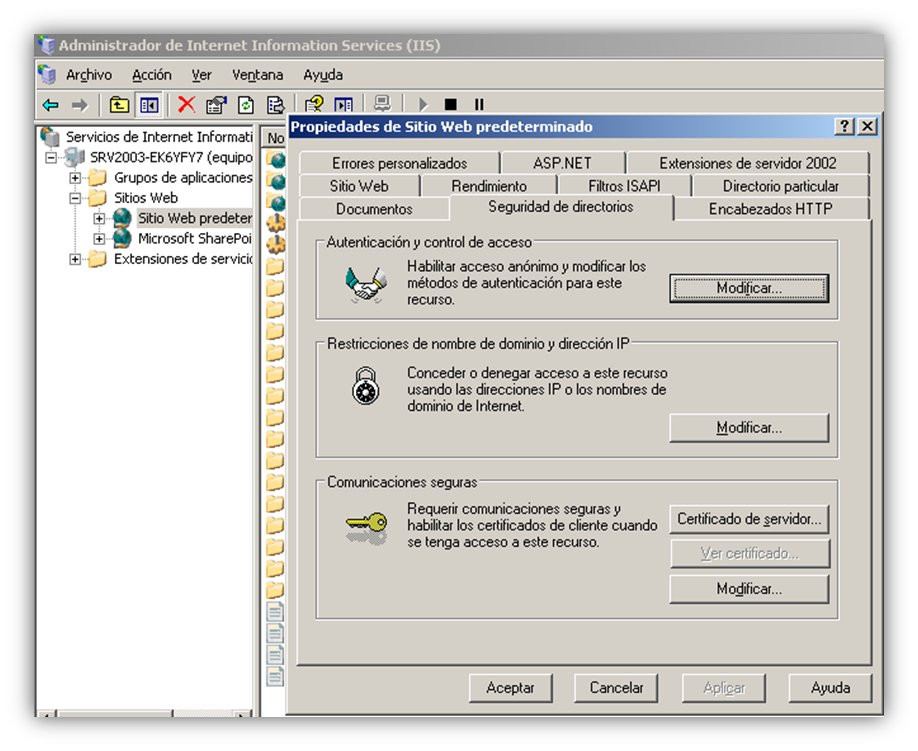This screenshot has height=751, width=918.
Task: Switch to the ASP.NET tab
Action: 562,163
